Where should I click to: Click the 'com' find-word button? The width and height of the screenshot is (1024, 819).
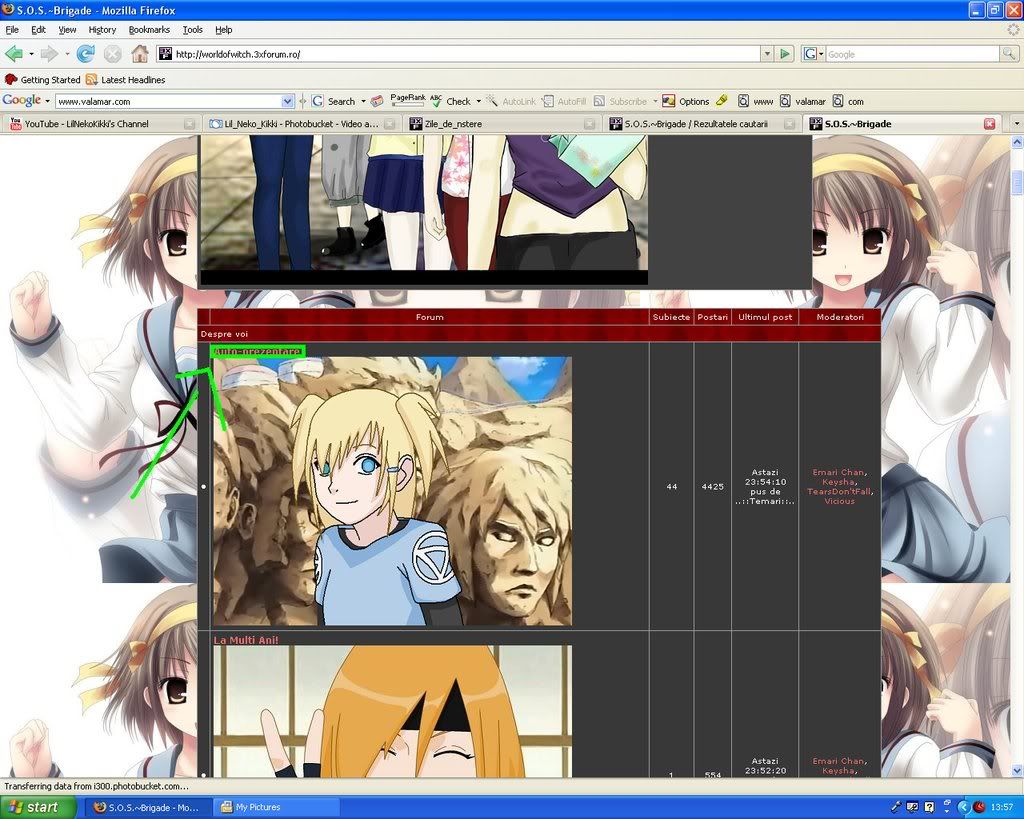click(848, 101)
